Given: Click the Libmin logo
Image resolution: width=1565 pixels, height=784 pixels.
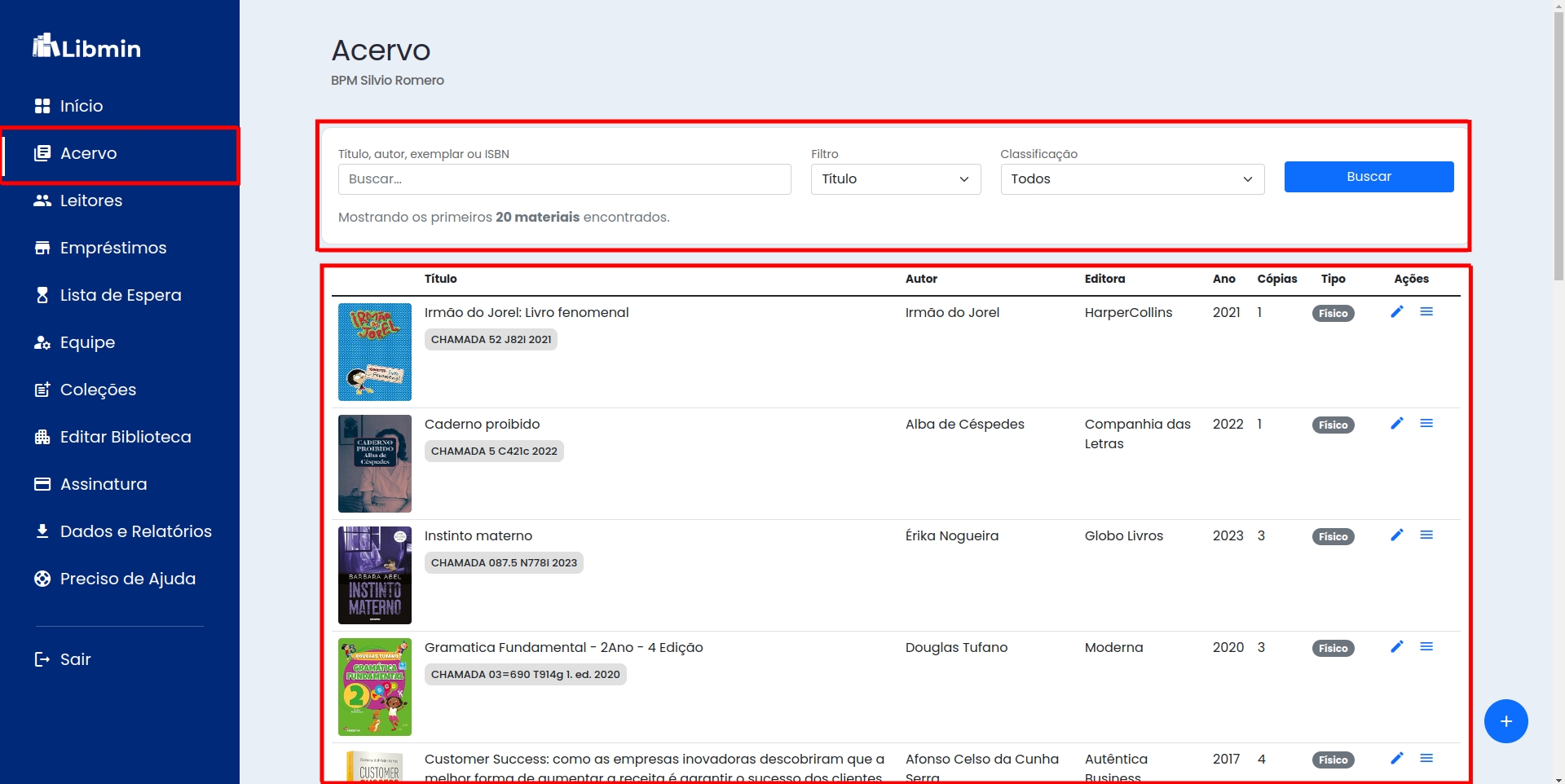Looking at the screenshot, I should click(86, 47).
